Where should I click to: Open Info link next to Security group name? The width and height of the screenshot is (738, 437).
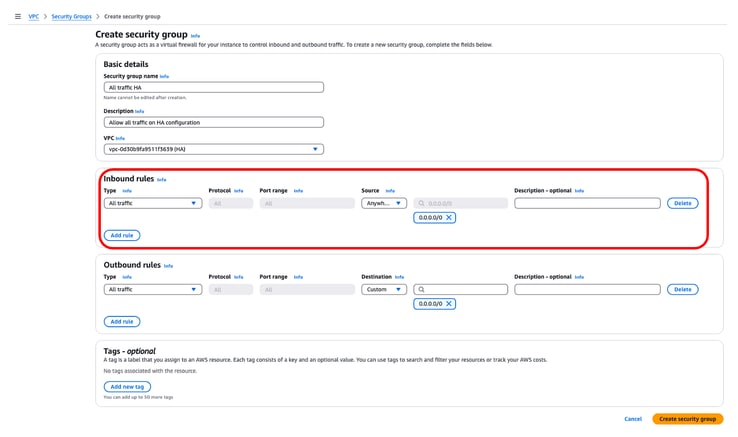[x=164, y=76]
